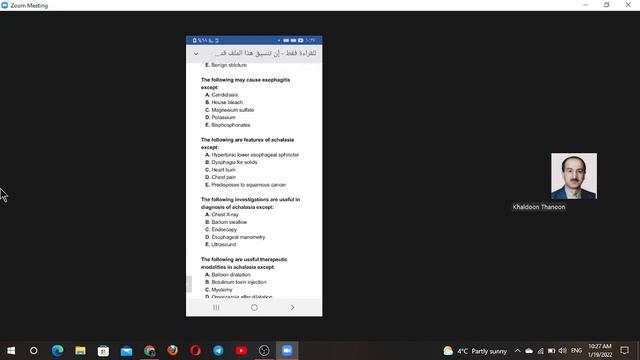Open the weather widget showing 4°C Partly sunny

coord(475,351)
